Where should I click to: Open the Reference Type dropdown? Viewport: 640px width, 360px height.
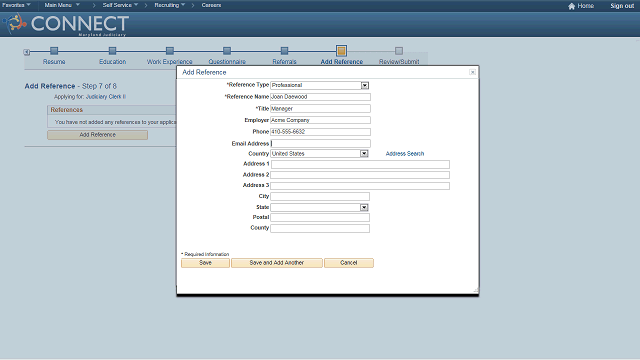[x=364, y=85]
